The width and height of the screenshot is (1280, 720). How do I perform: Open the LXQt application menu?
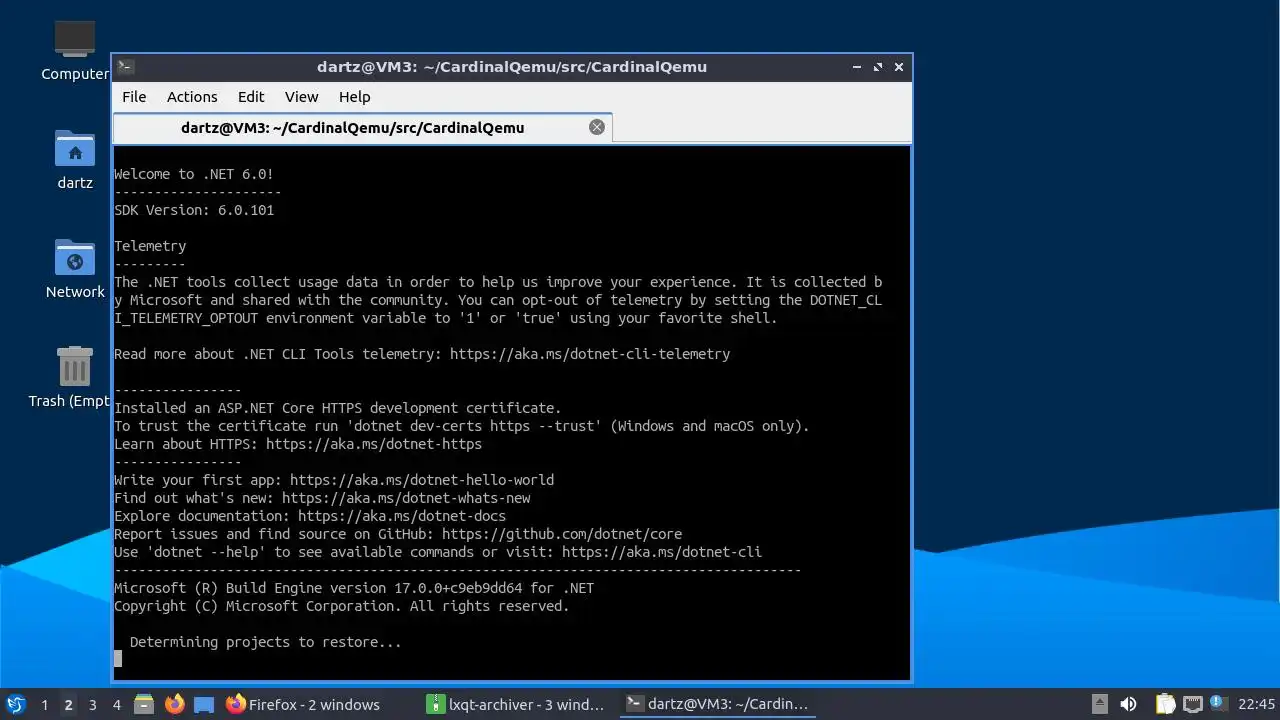15,704
